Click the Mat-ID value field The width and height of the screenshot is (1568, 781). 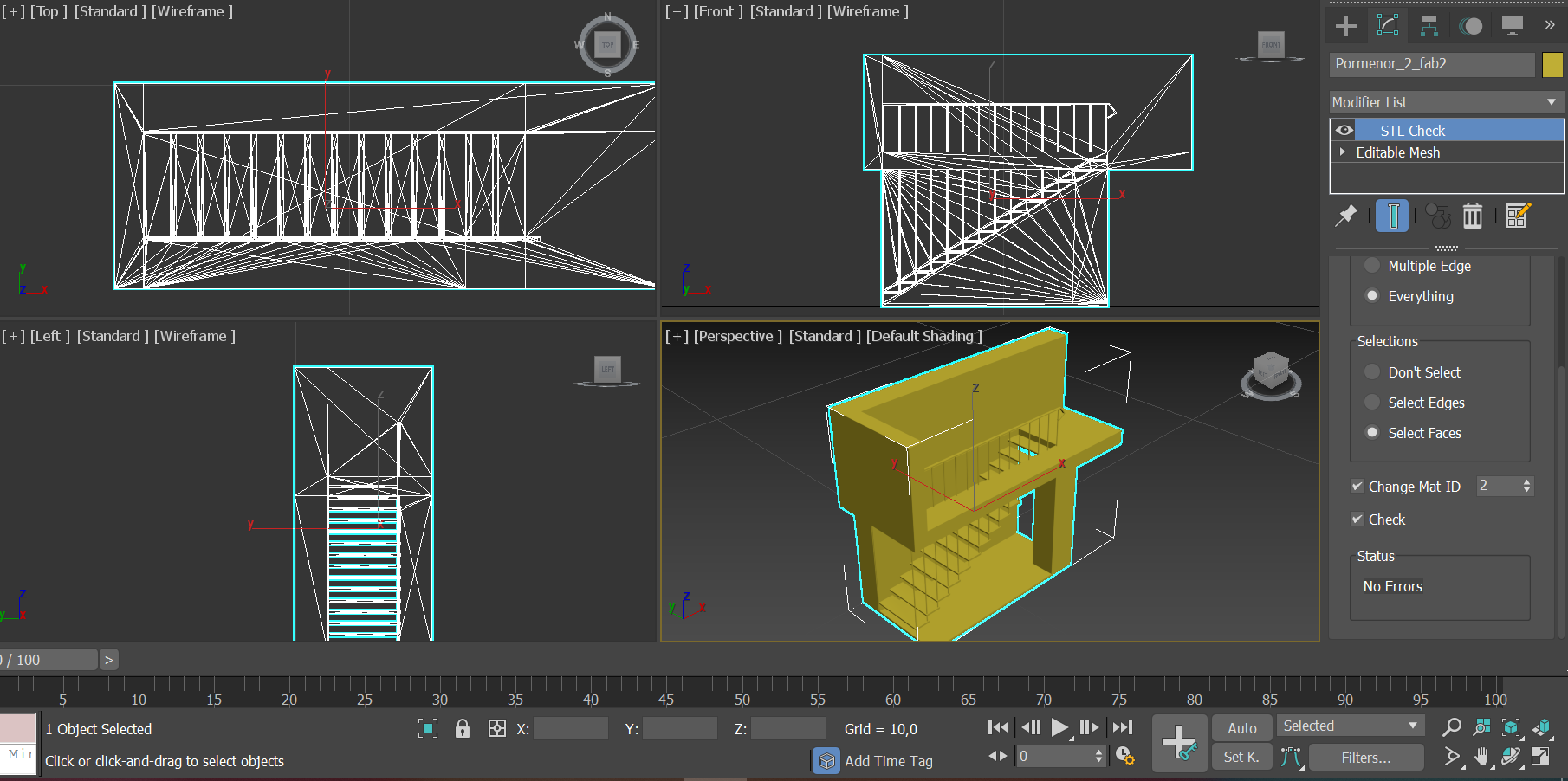click(x=1498, y=487)
